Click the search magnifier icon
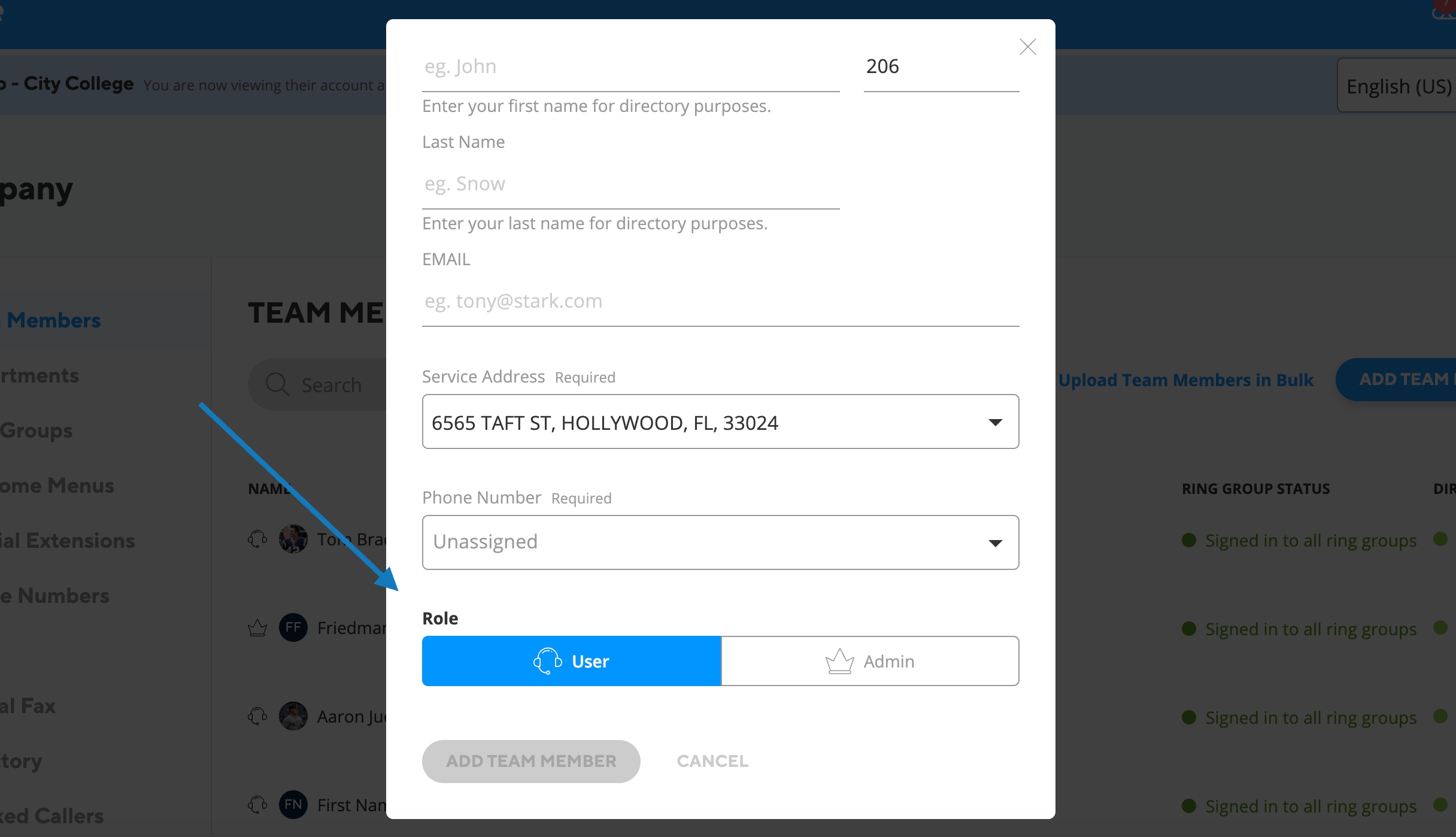Viewport: 1456px width, 837px height. tap(277, 384)
